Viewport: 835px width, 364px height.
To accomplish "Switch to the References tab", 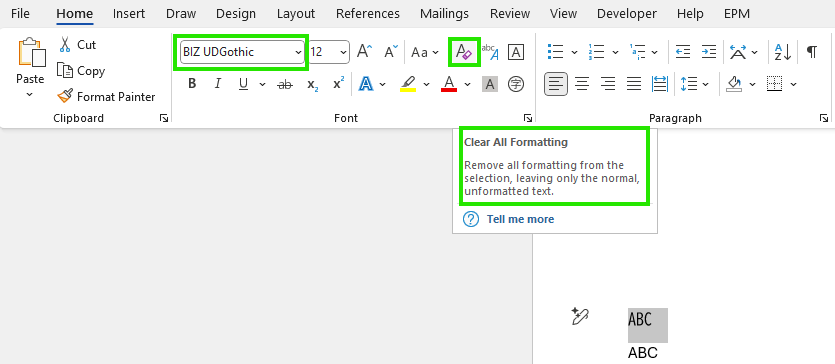I will coord(367,13).
